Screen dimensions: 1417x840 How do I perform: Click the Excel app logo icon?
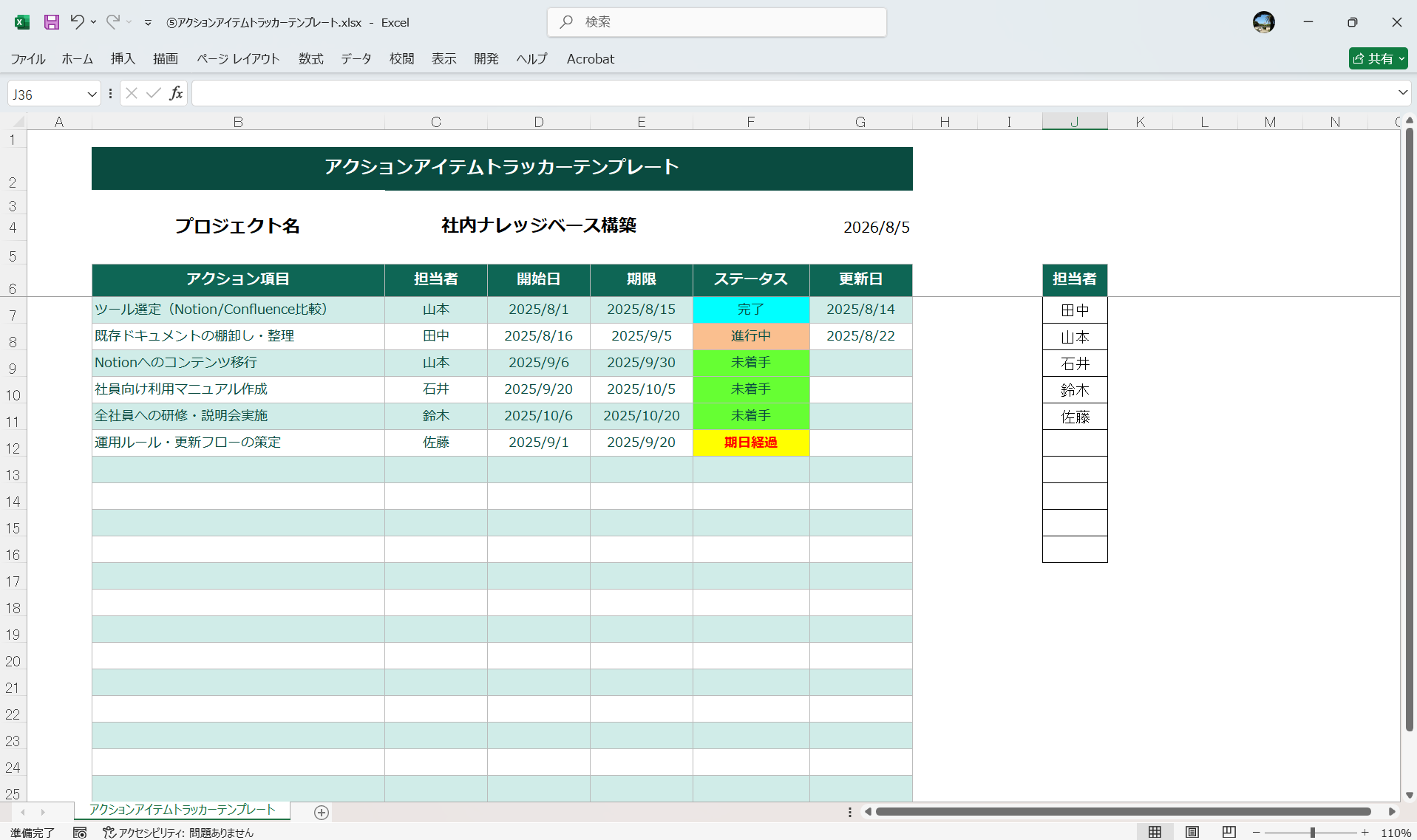click(22, 22)
